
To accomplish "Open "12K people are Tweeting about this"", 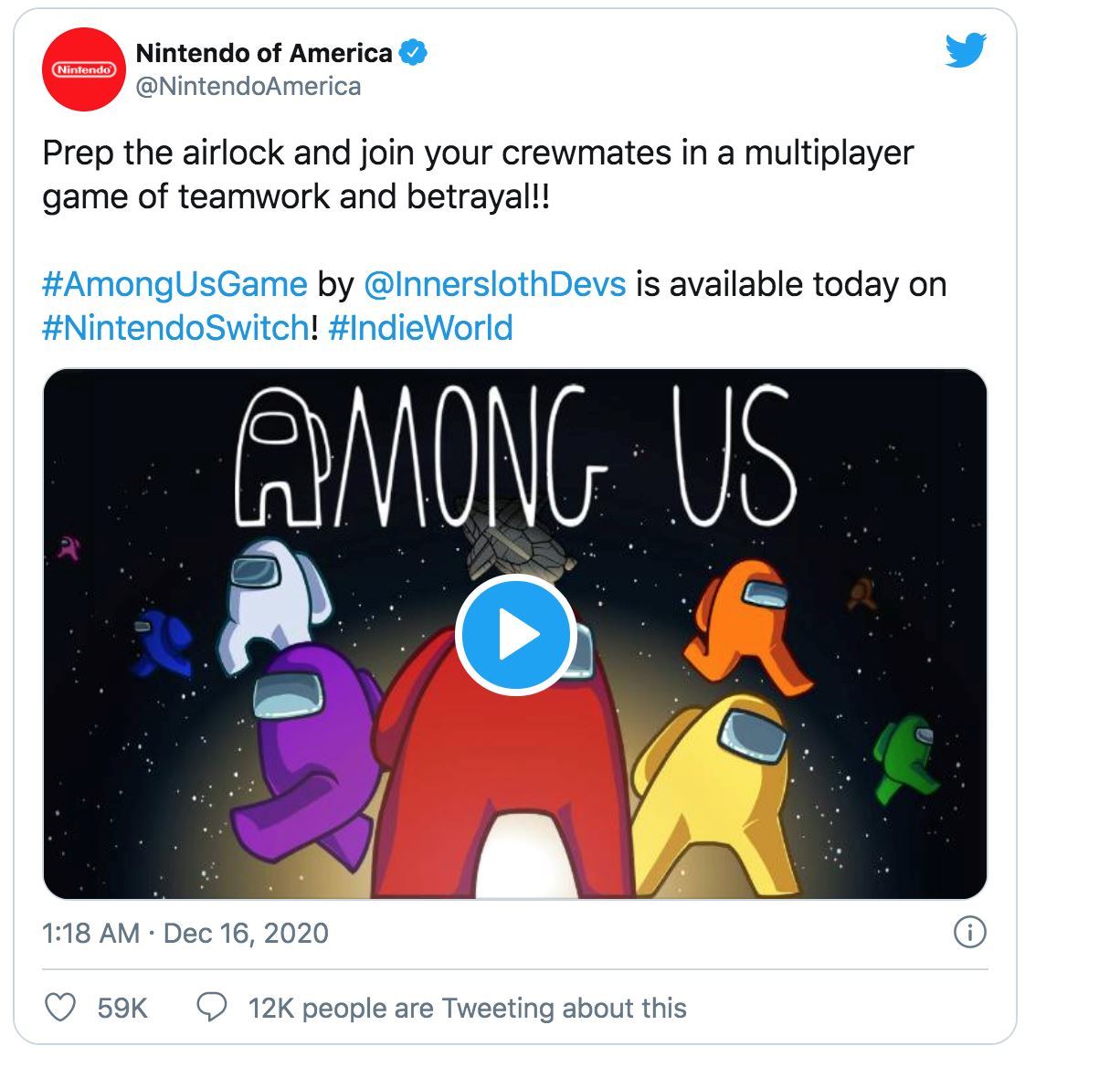I will (x=467, y=1008).
